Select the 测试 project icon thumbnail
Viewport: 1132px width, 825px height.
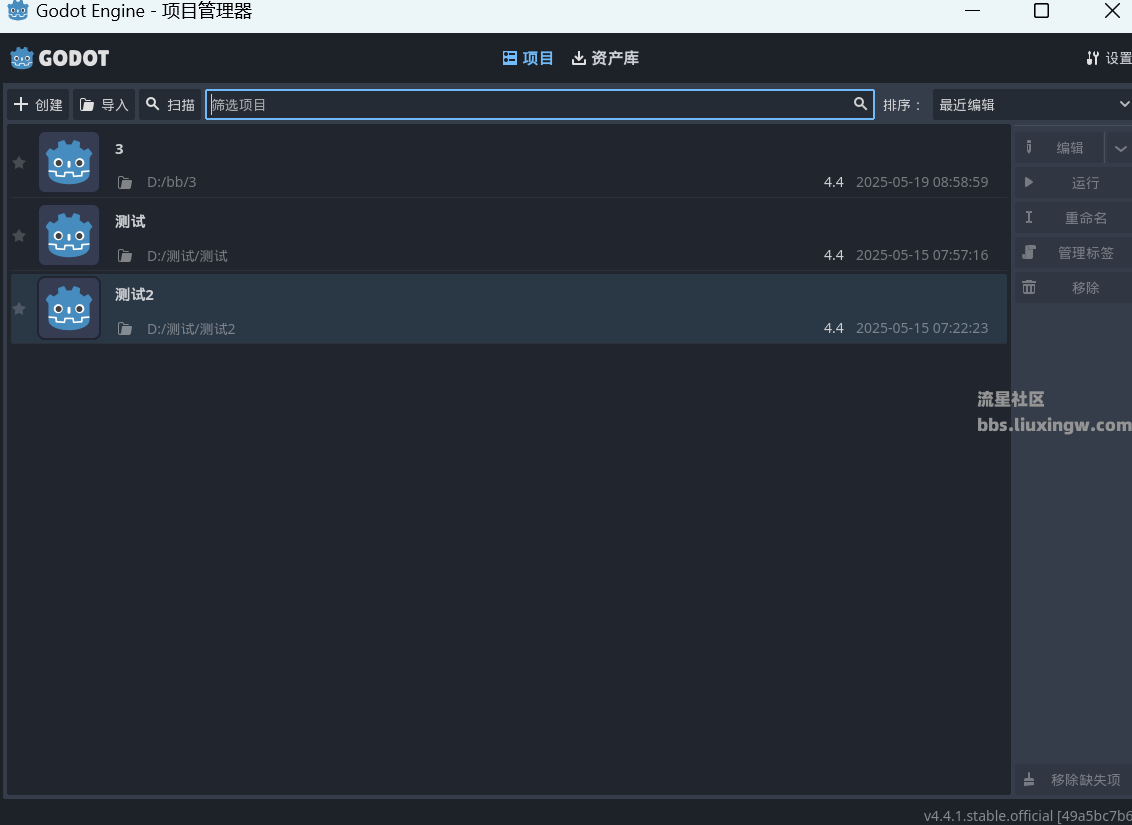tap(69, 235)
